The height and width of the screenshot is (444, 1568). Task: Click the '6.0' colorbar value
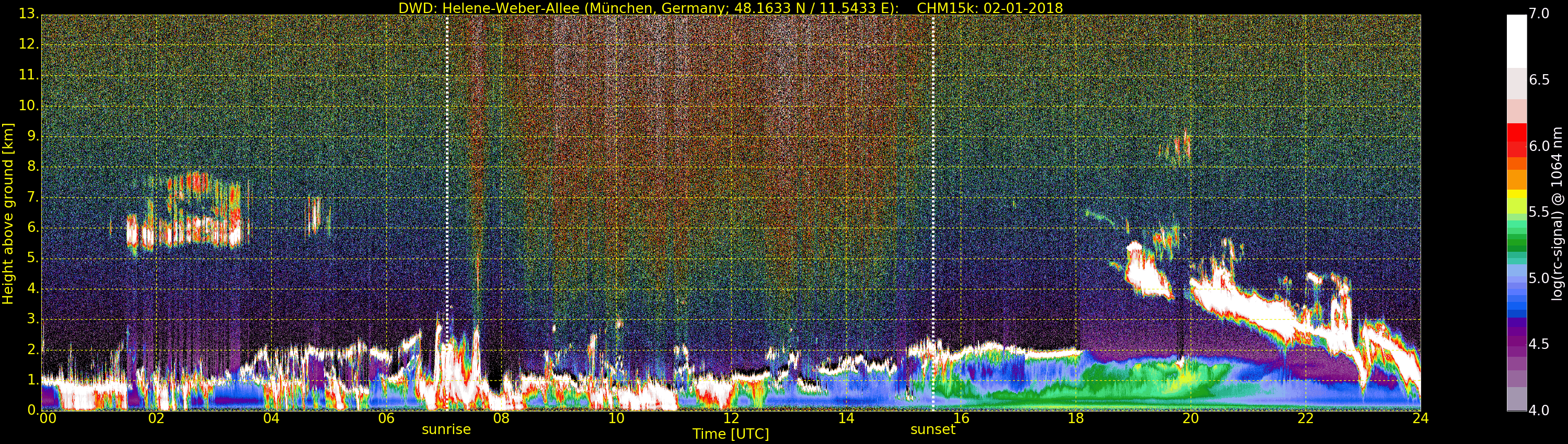(x=1539, y=146)
